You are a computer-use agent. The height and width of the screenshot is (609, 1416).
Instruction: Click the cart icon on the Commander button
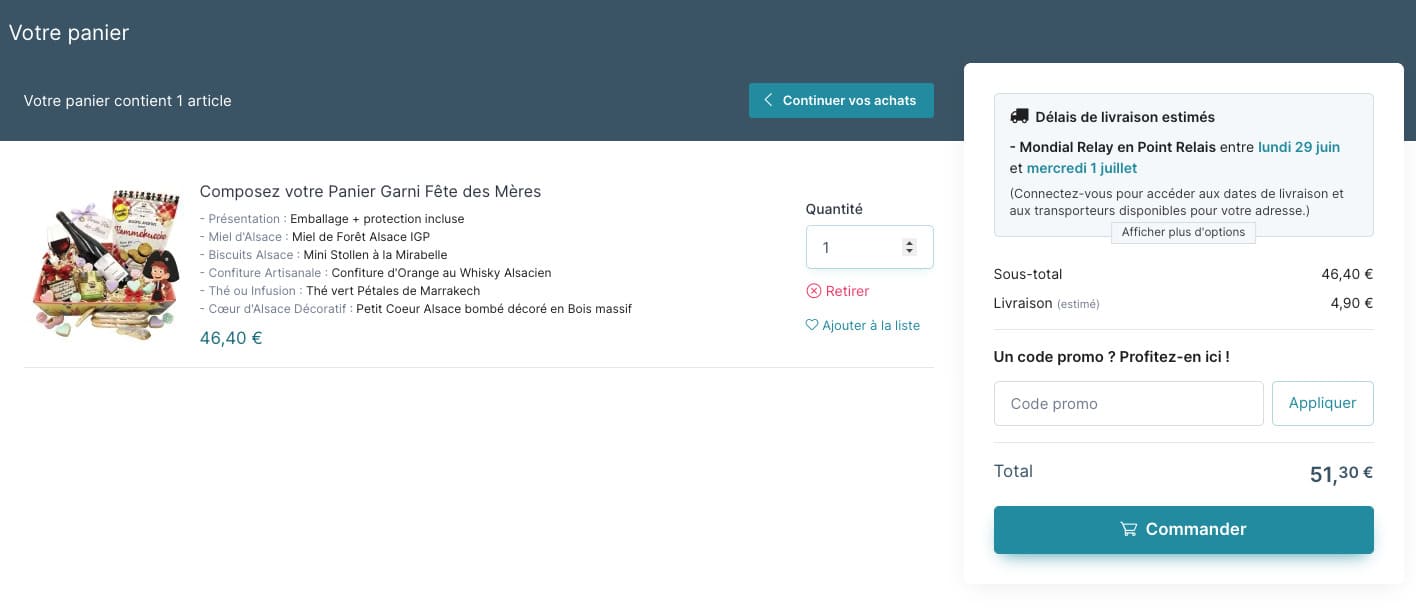[x=1129, y=529]
